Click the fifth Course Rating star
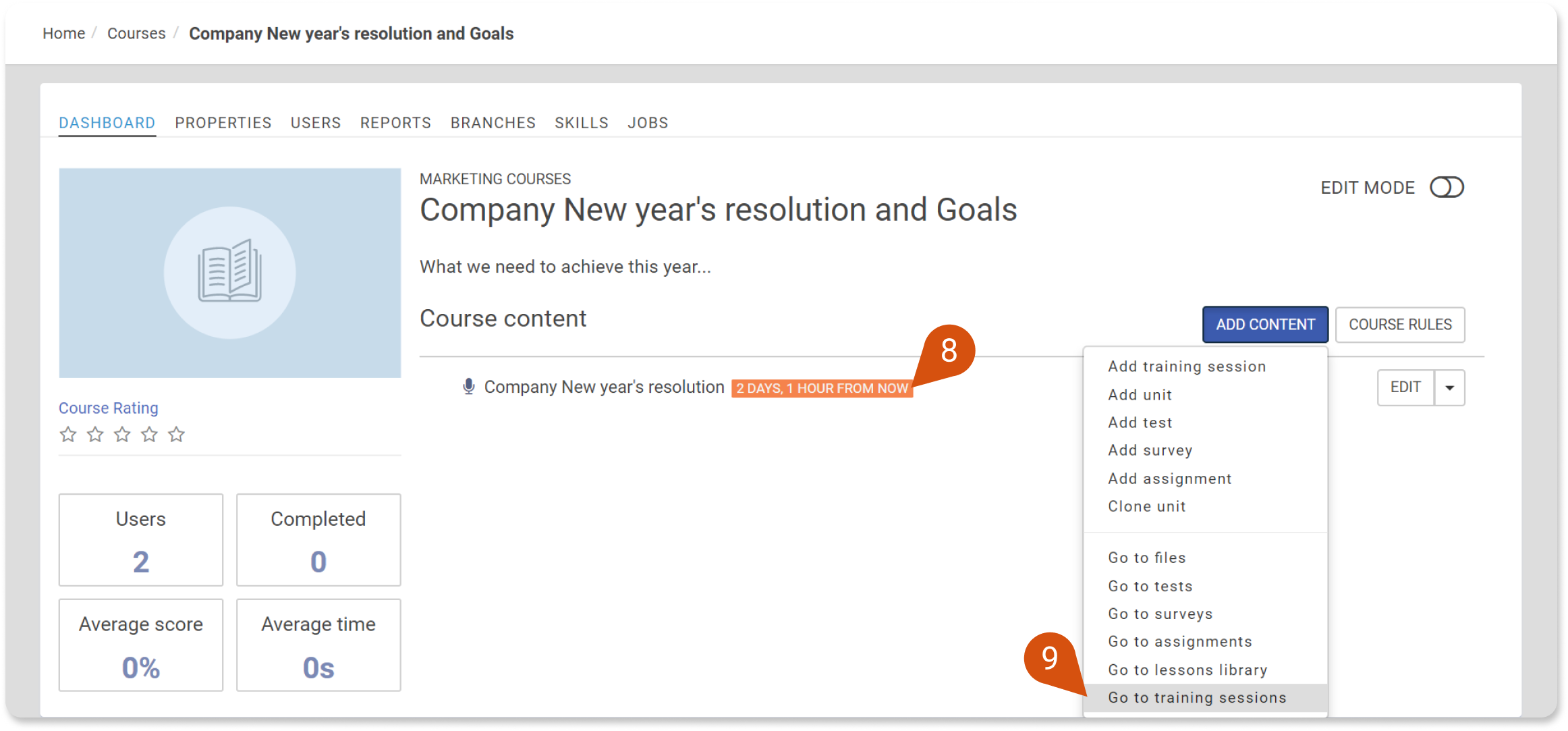 pos(176,434)
